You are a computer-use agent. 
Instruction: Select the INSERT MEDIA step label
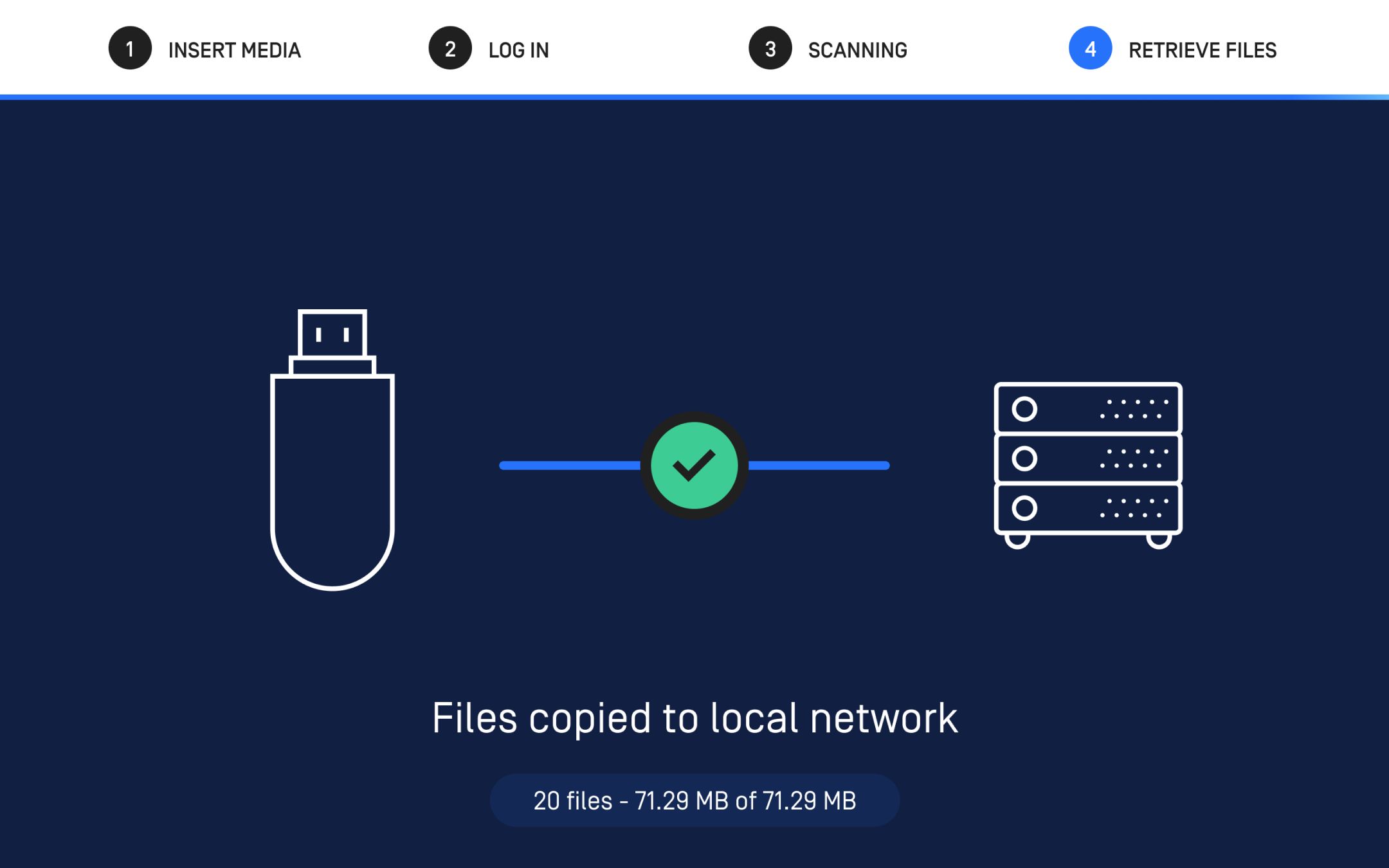[x=234, y=50]
